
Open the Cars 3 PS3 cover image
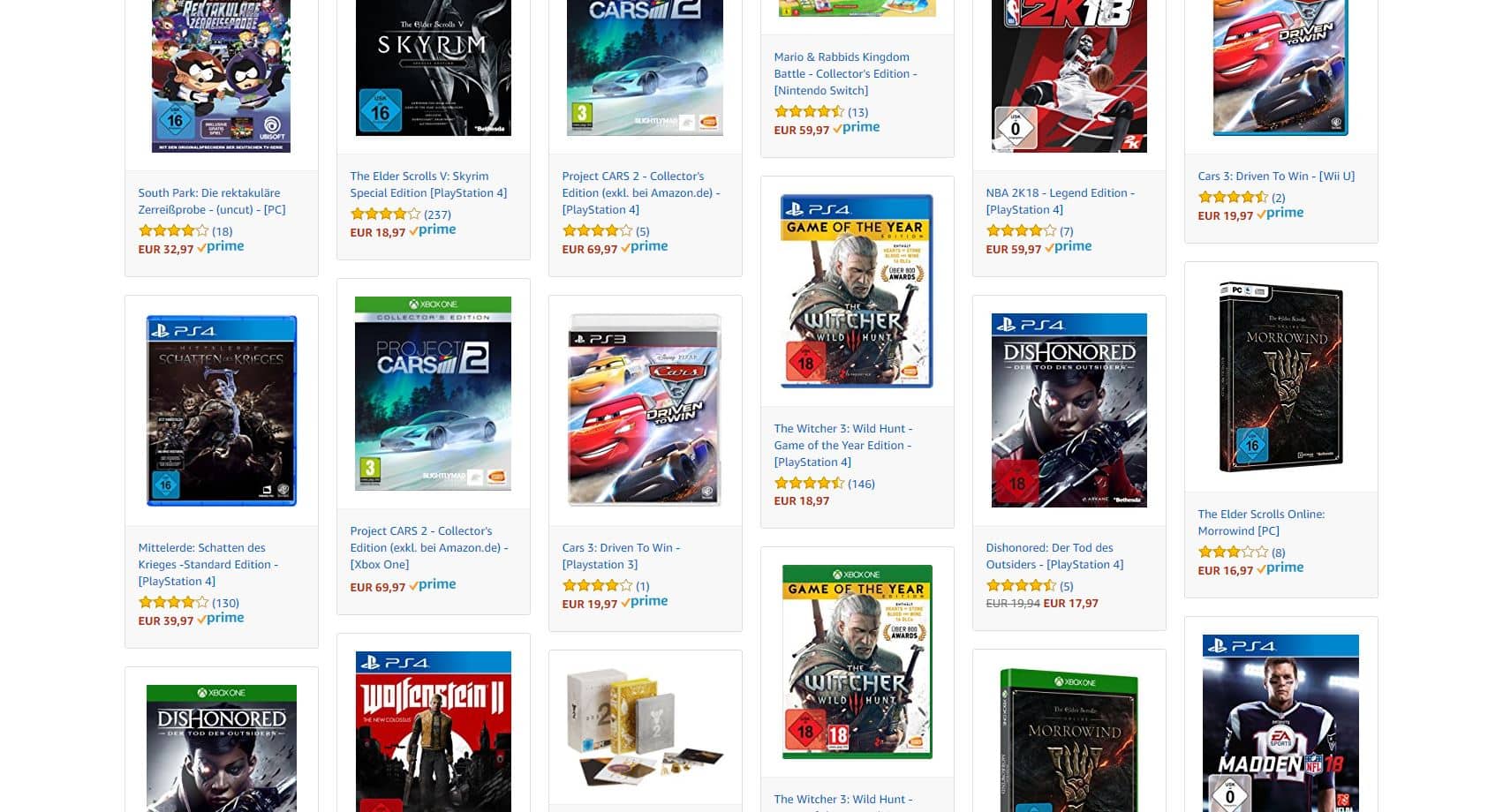(x=645, y=410)
